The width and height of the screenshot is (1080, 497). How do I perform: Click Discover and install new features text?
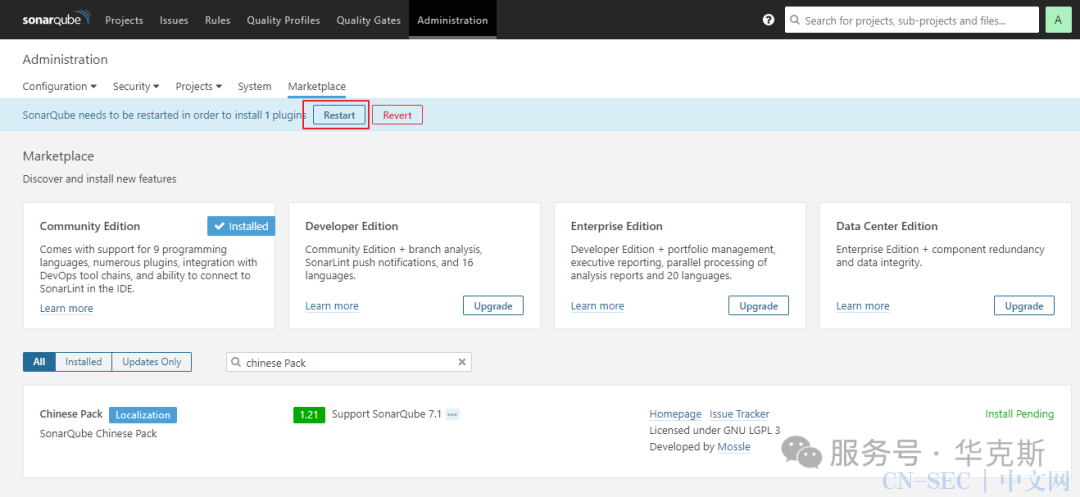click(99, 179)
